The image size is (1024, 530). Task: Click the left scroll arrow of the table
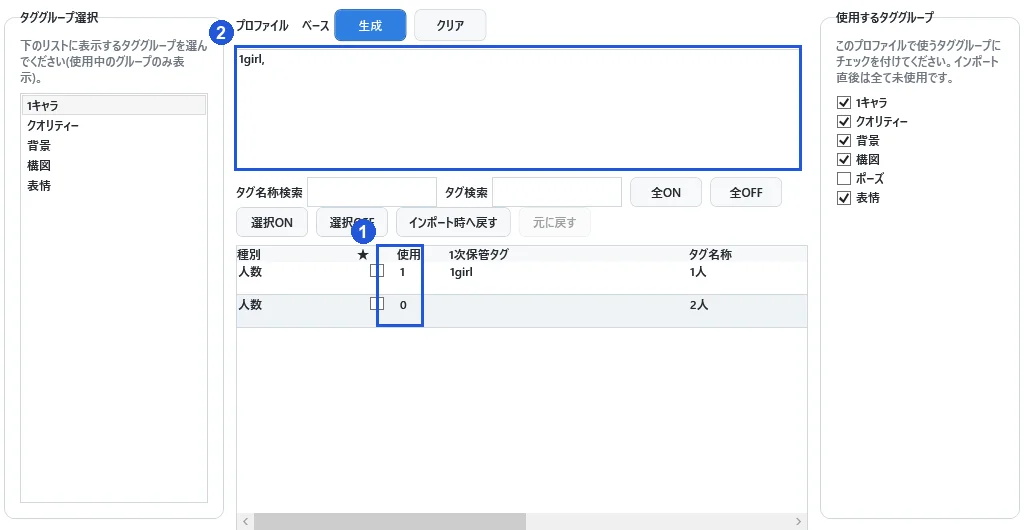click(x=245, y=522)
